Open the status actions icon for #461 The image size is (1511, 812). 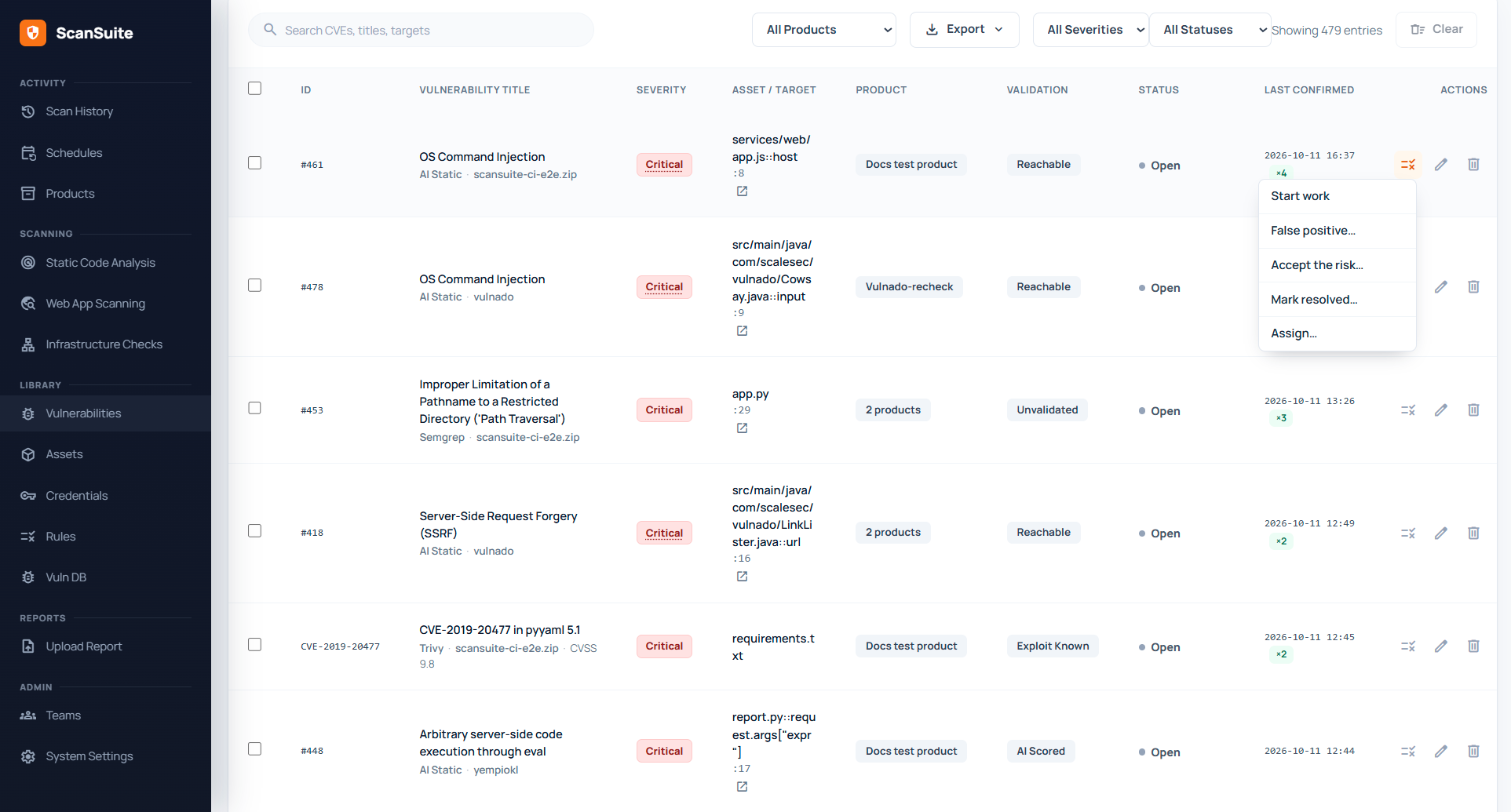tap(1408, 164)
